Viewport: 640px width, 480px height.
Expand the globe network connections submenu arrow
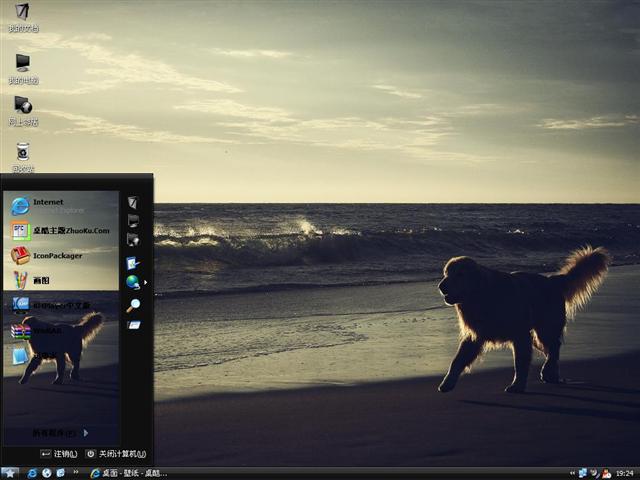pyautogui.click(x=146, y=283)
